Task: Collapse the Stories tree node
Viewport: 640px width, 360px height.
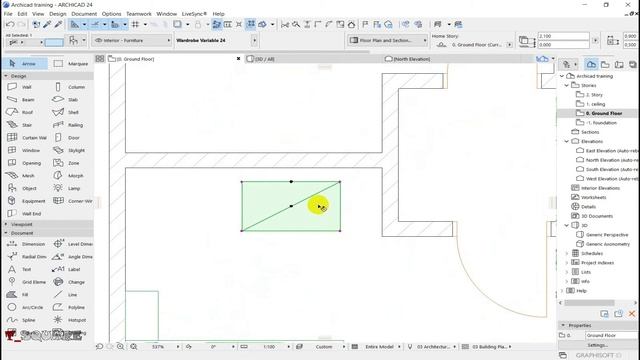Action: coord(567,85)
